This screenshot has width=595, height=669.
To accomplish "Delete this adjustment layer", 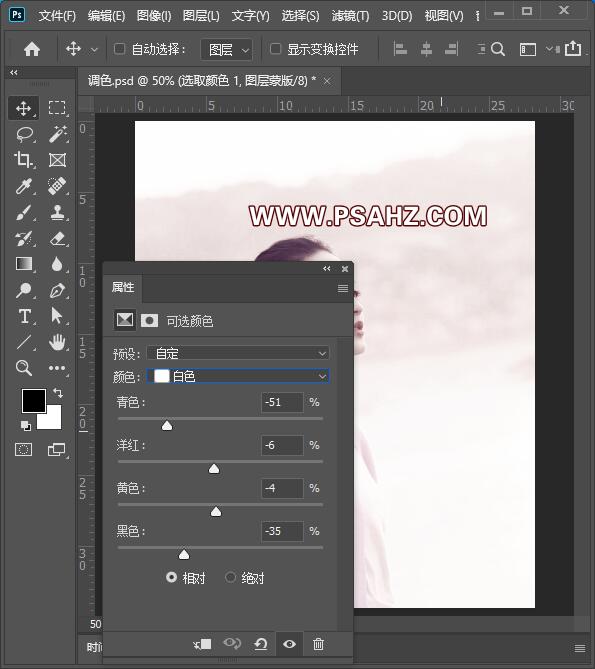I will (x=318, y=644).
